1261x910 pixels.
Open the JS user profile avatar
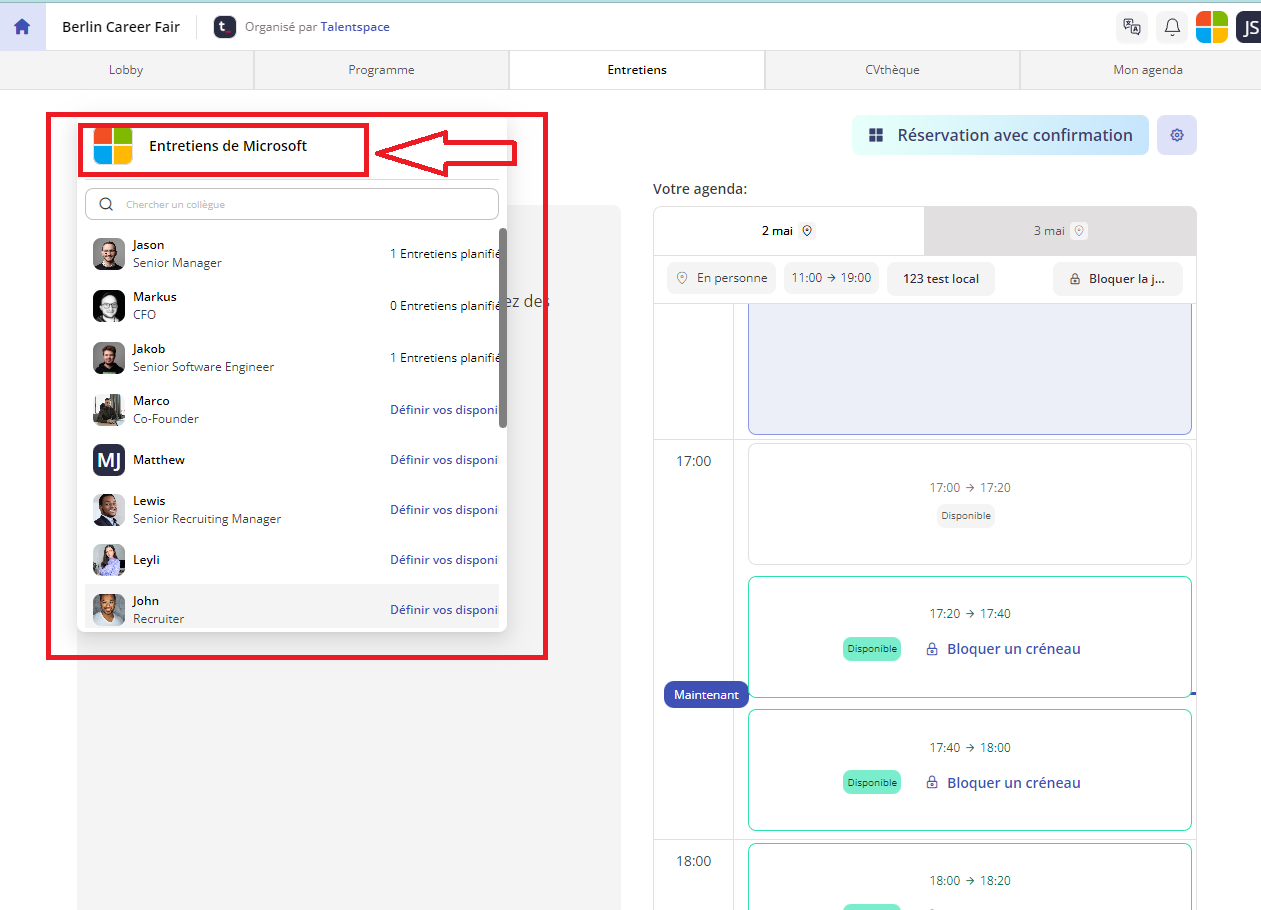pyautogui.click(x=1249, y=27)
